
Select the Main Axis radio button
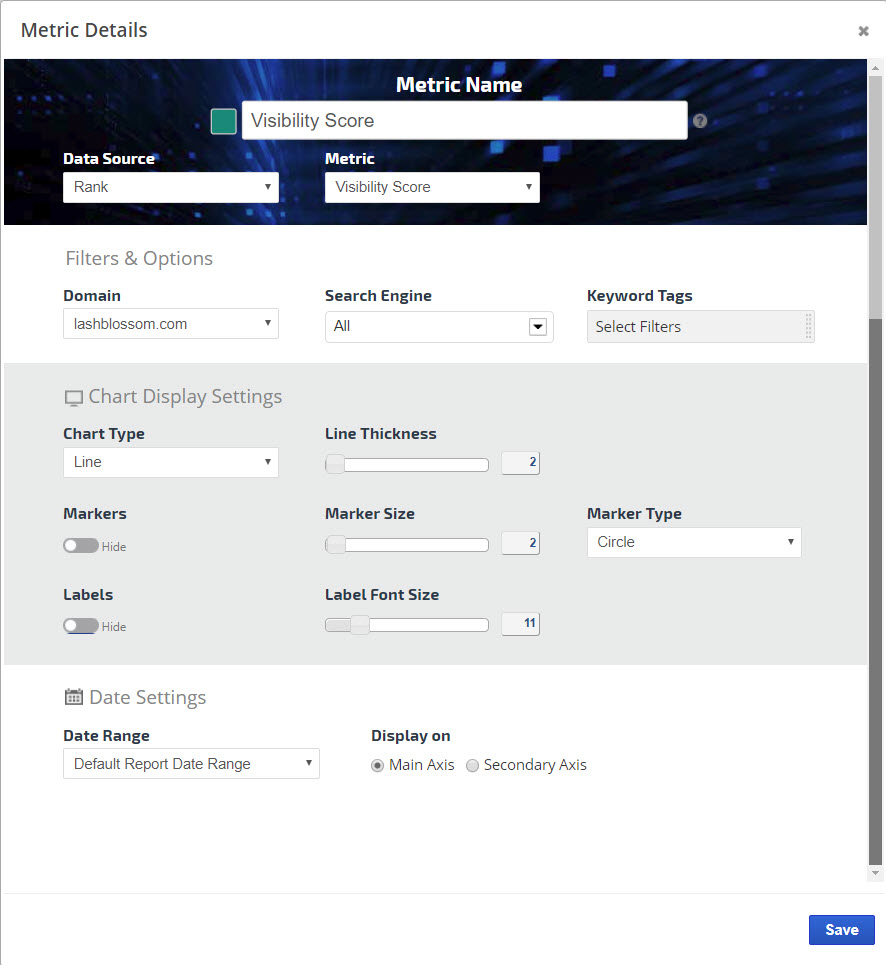coord(378,766)
